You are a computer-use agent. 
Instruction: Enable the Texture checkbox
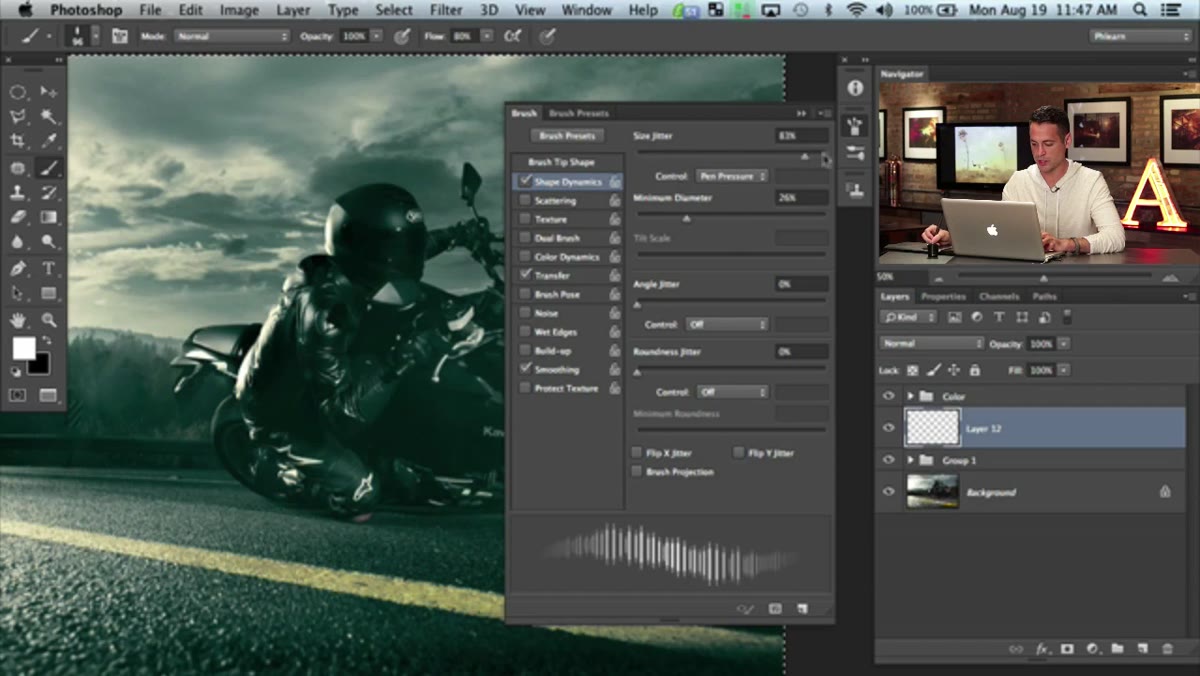tap(525, 219)
